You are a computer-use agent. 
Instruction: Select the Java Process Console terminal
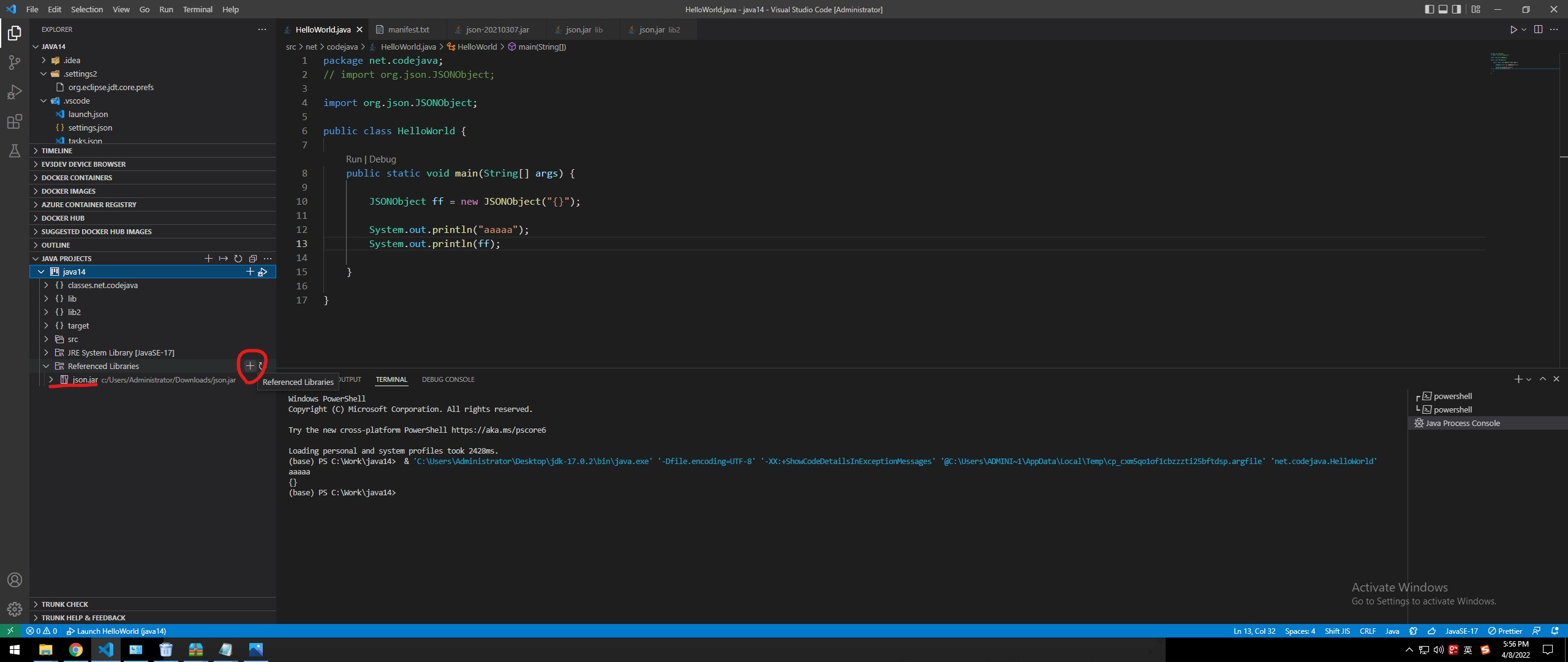pyautogui.click(x=1487, y=423)
